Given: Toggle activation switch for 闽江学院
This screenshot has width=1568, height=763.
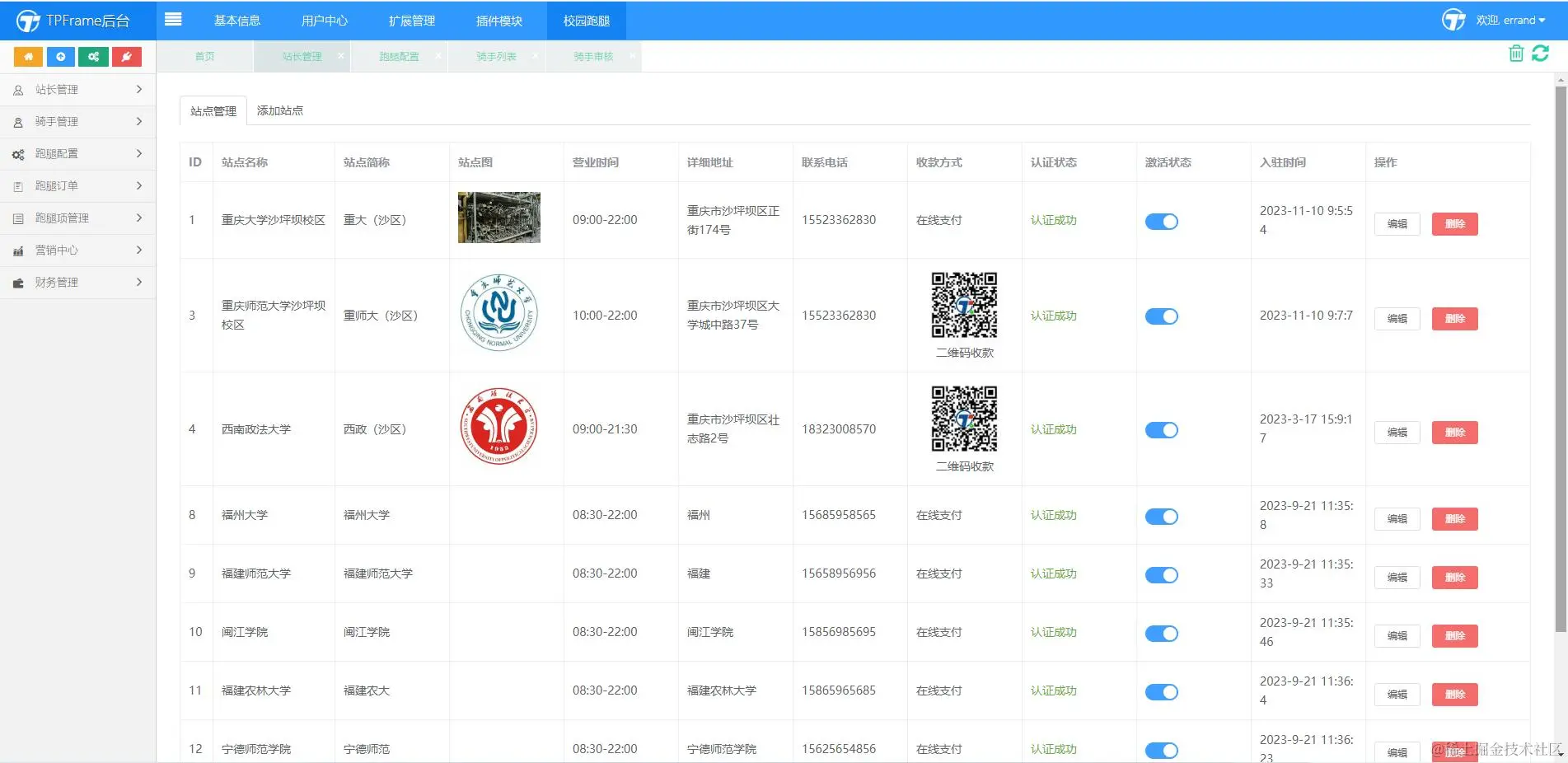Looking at the screenshot, I should (1162, 634).
